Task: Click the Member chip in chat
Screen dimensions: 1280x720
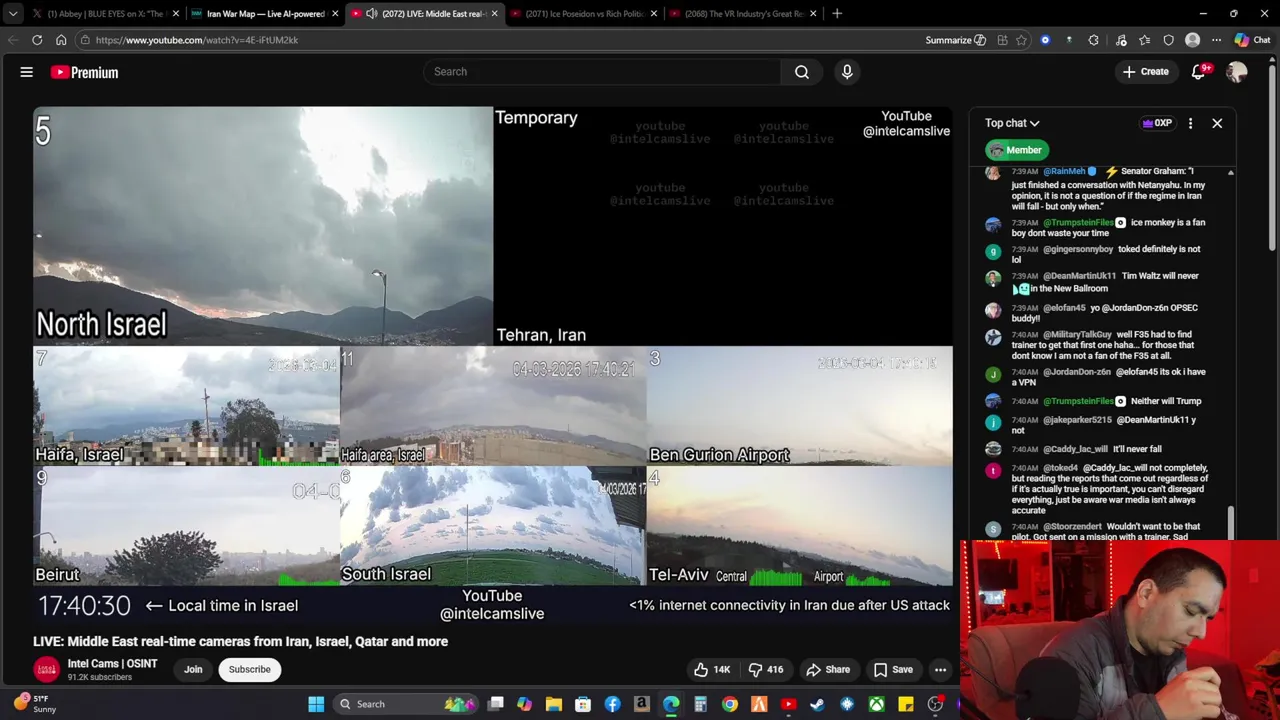Action: pyautogui.click(x=1016, y=150)
